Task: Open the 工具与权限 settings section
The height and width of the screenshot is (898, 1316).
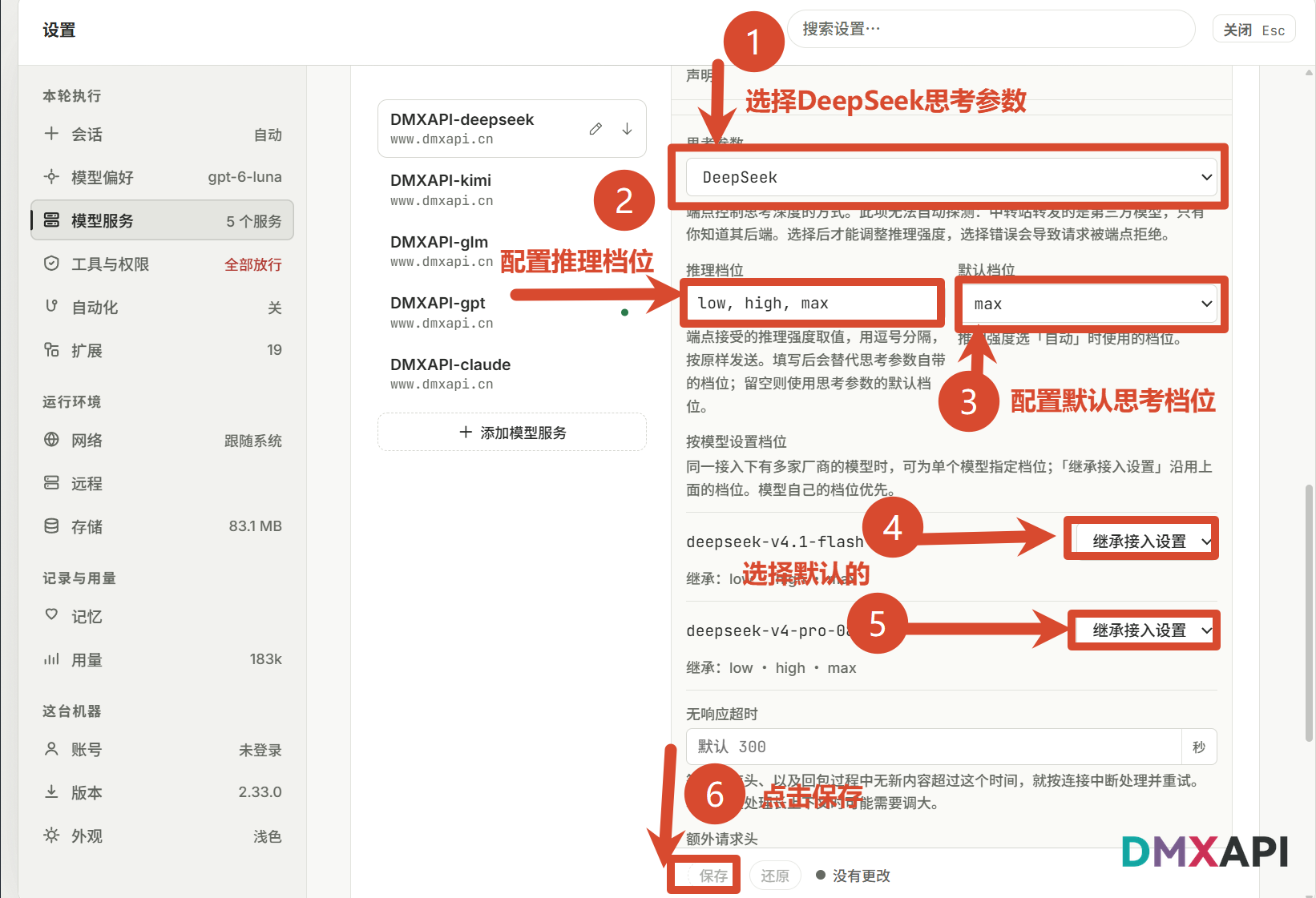Action: [163, 264]
